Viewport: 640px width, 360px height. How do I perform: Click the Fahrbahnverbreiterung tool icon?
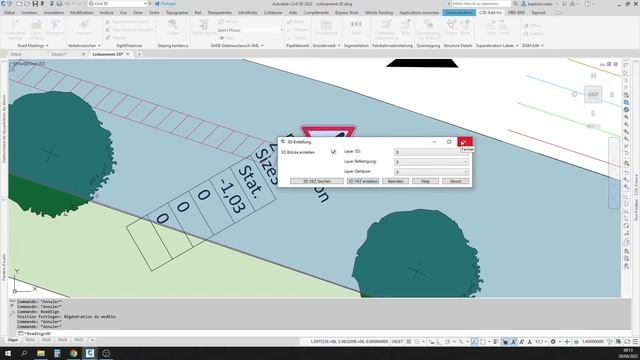pyautogui.click(x=385, y=25)
